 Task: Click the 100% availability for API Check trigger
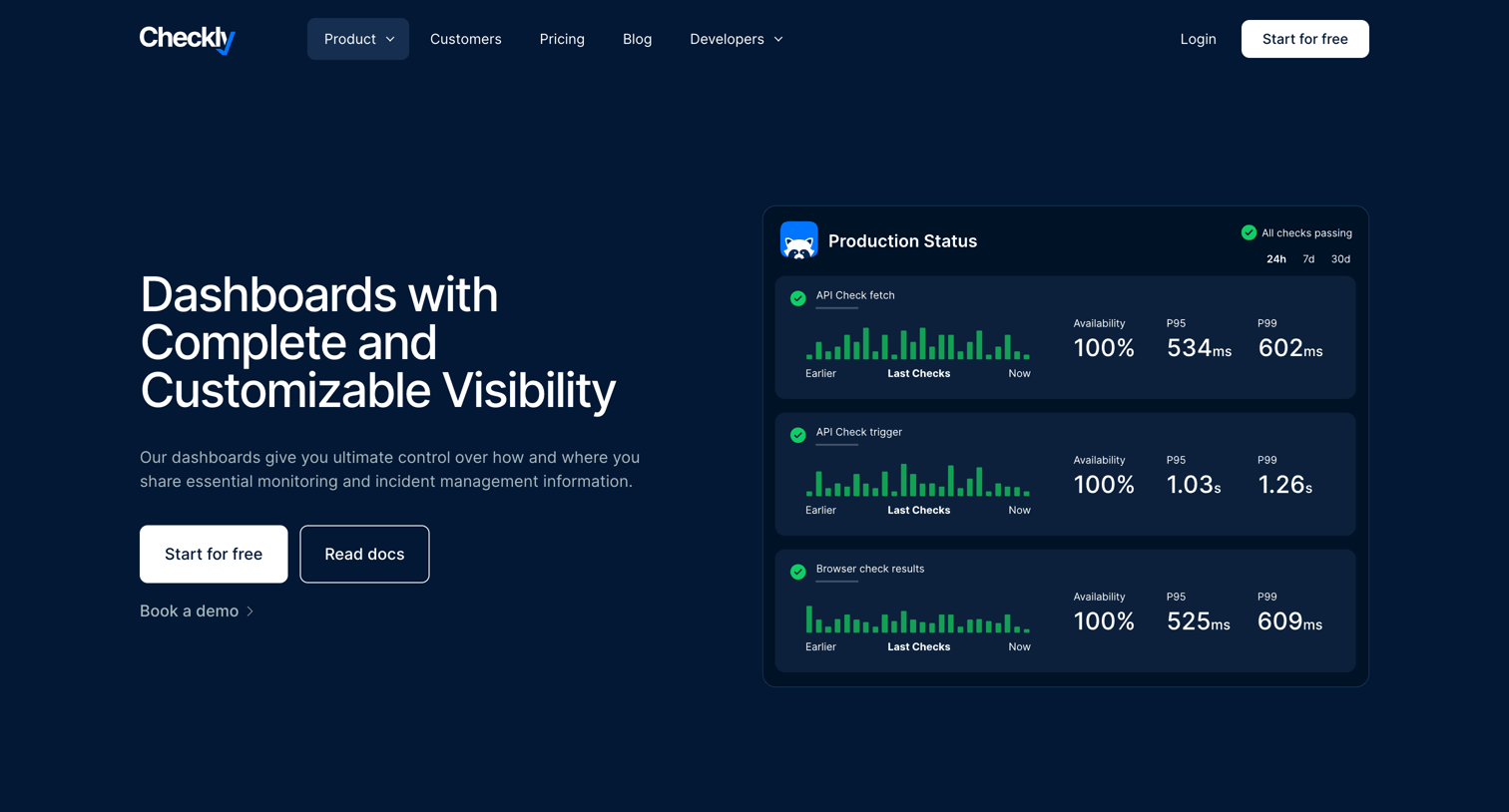pyautogui.click(x=1104, y=485)
